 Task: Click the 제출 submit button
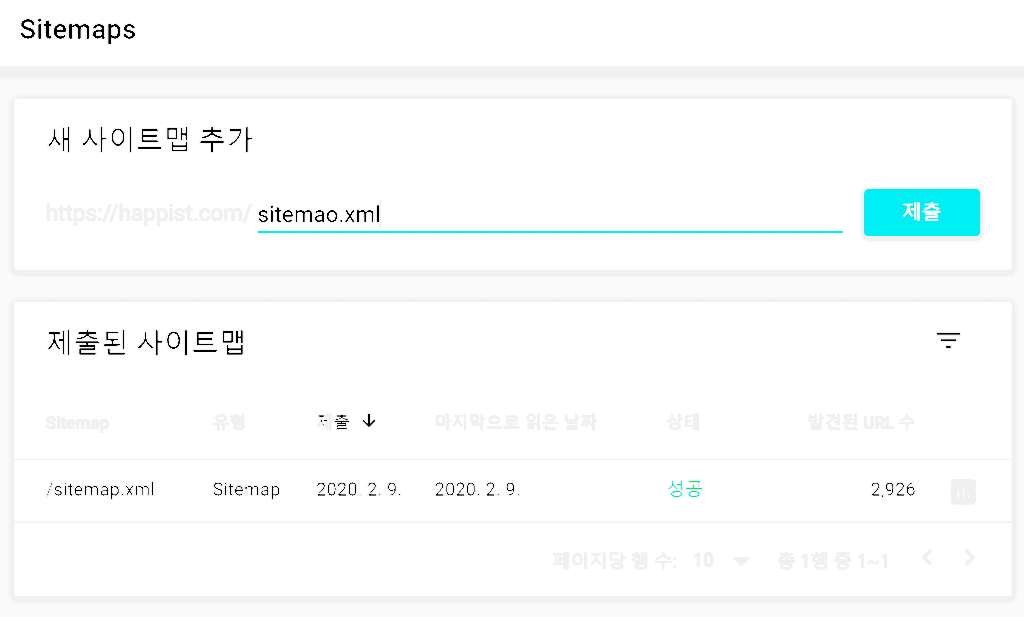[921, 212]
